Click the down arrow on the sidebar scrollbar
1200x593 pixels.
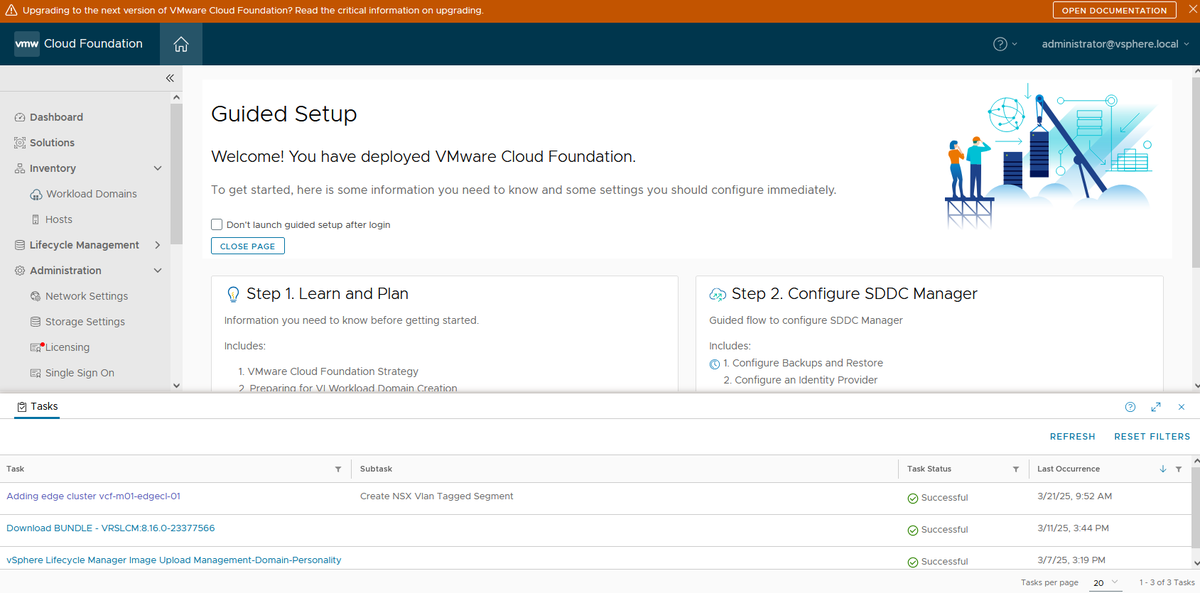[176, 384]
